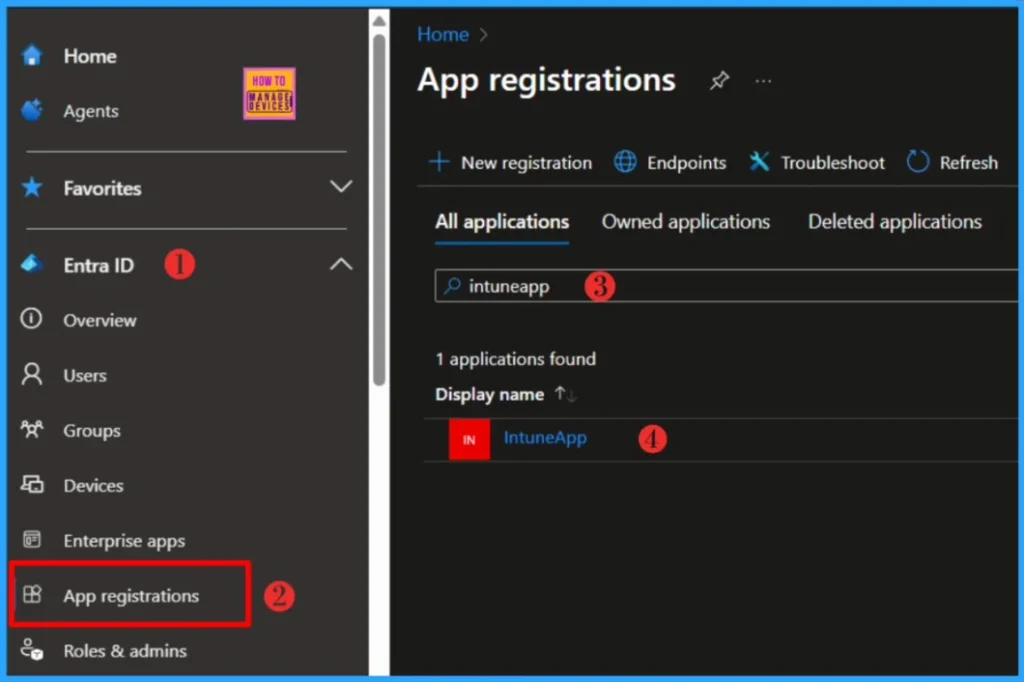Screen dimensions: 1024x682
Task: Click the Groups people icon
Action: [x=31, y=429]
